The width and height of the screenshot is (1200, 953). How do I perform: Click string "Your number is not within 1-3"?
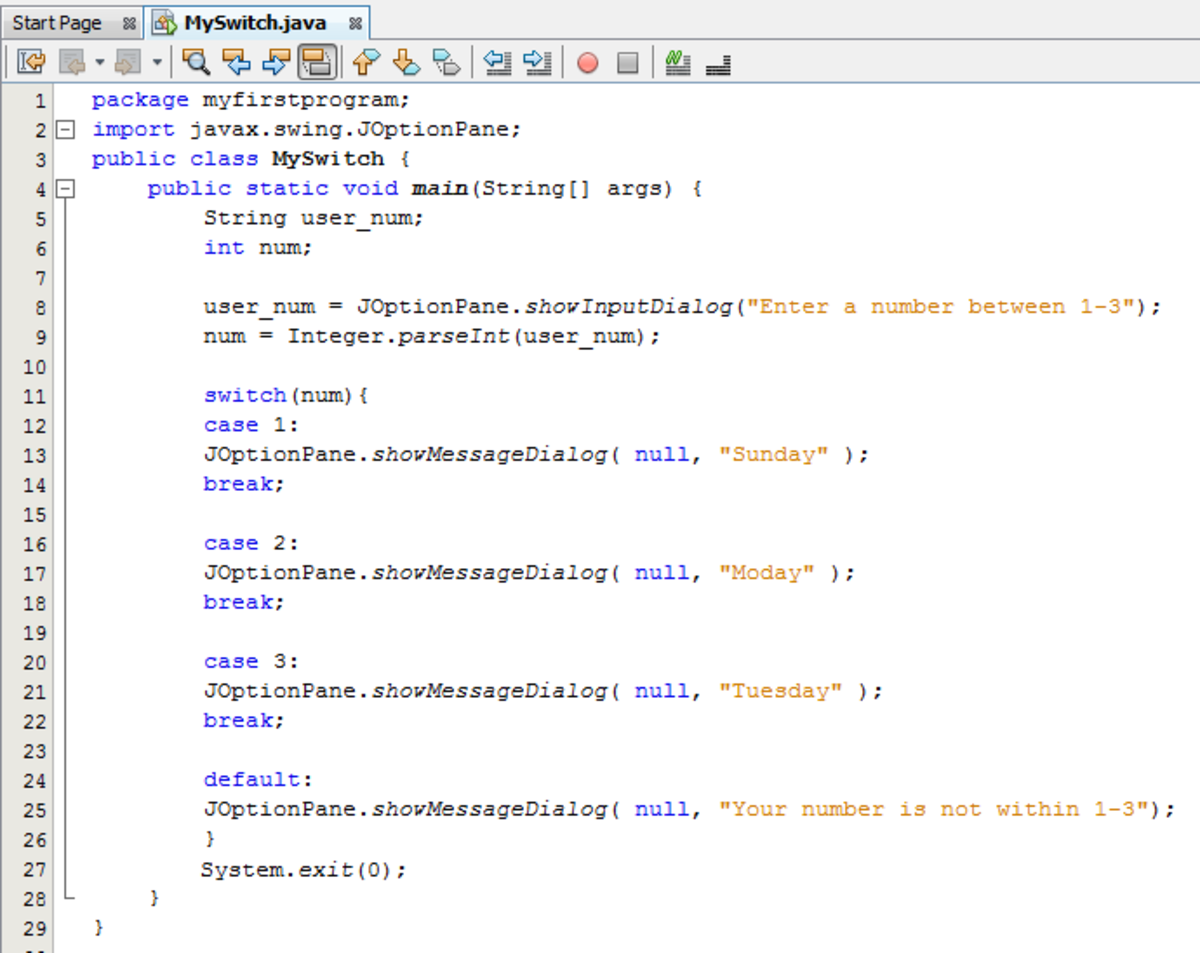coord(936,809)
